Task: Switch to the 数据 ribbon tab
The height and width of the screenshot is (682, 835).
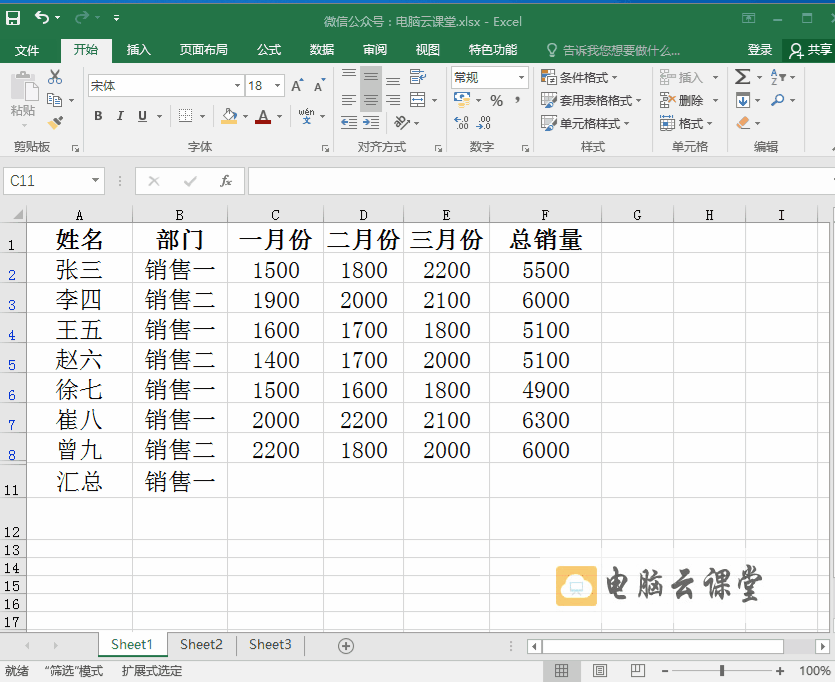Action: tap(322, 50)
